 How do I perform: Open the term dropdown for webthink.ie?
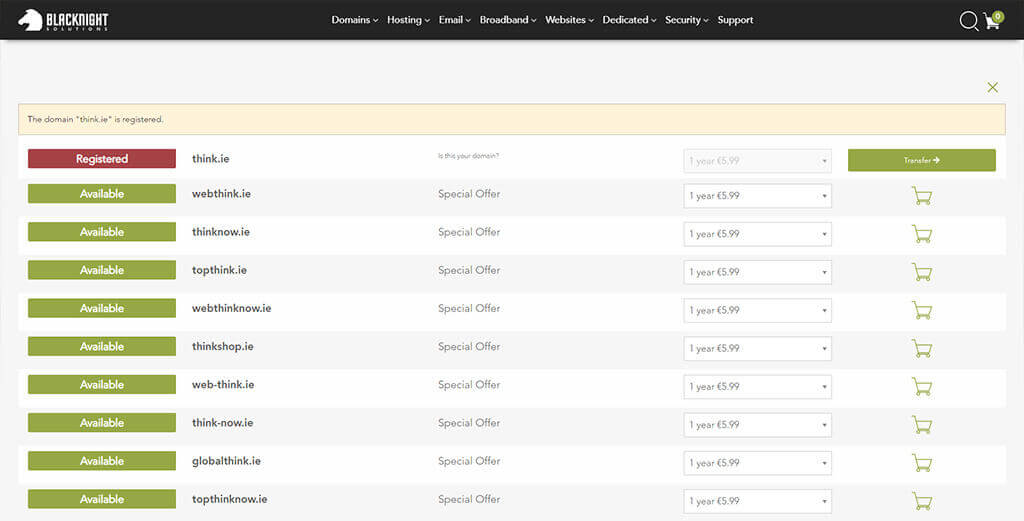(757, 196)
